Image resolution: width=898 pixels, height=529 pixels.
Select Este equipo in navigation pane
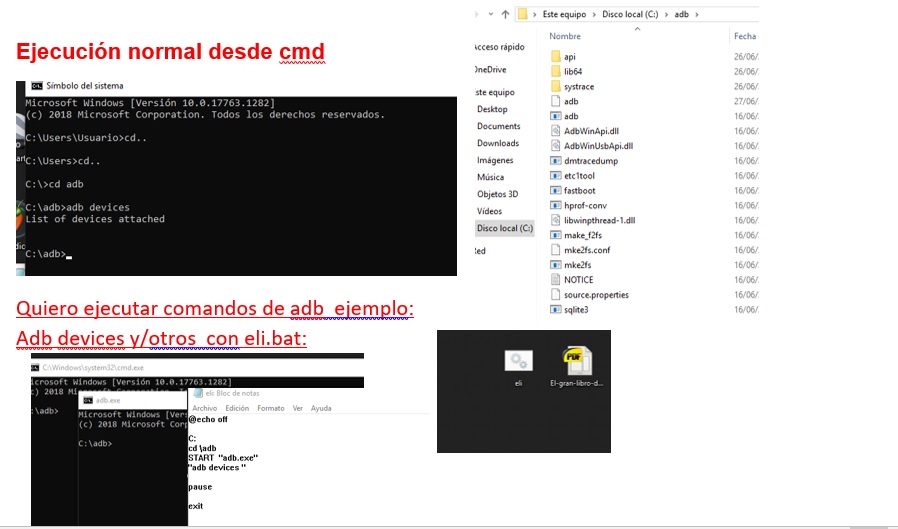pos(495,92)
